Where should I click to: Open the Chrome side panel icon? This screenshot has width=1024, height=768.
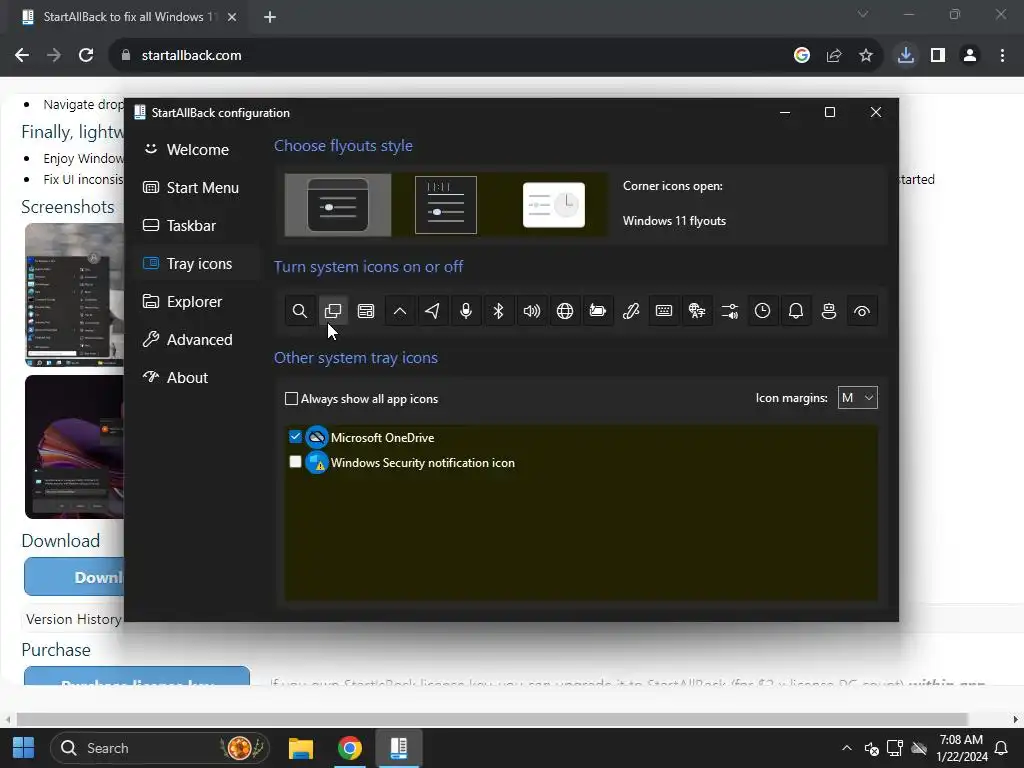pyautogui.click(x=938, y=56)
